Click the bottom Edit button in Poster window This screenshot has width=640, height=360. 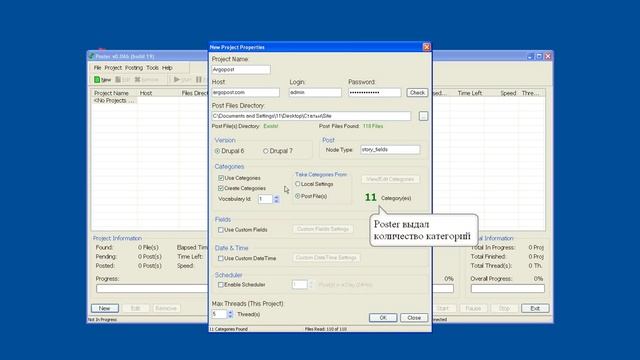click(x=136, y=308)
